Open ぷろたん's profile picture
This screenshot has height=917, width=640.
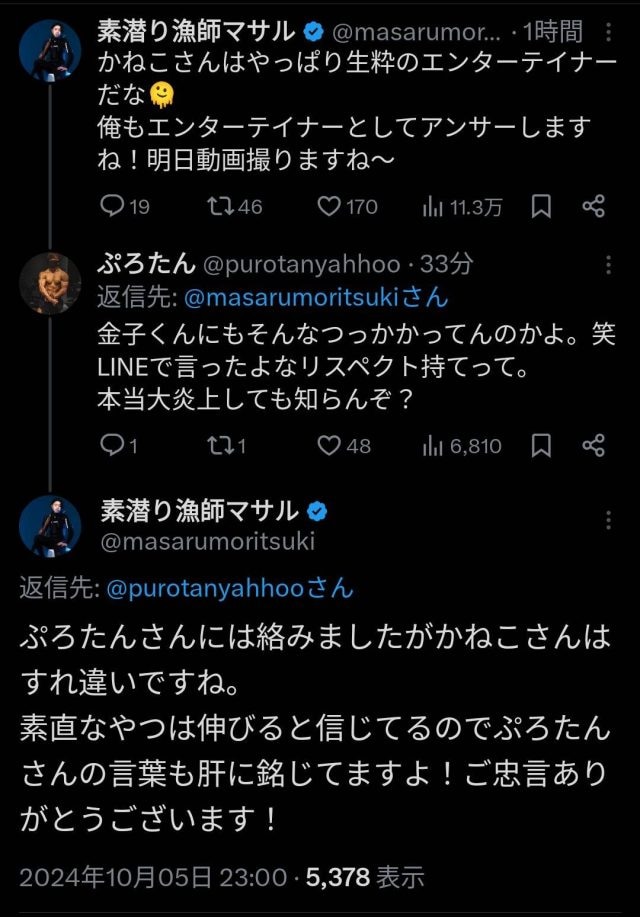tap(50, 283)
